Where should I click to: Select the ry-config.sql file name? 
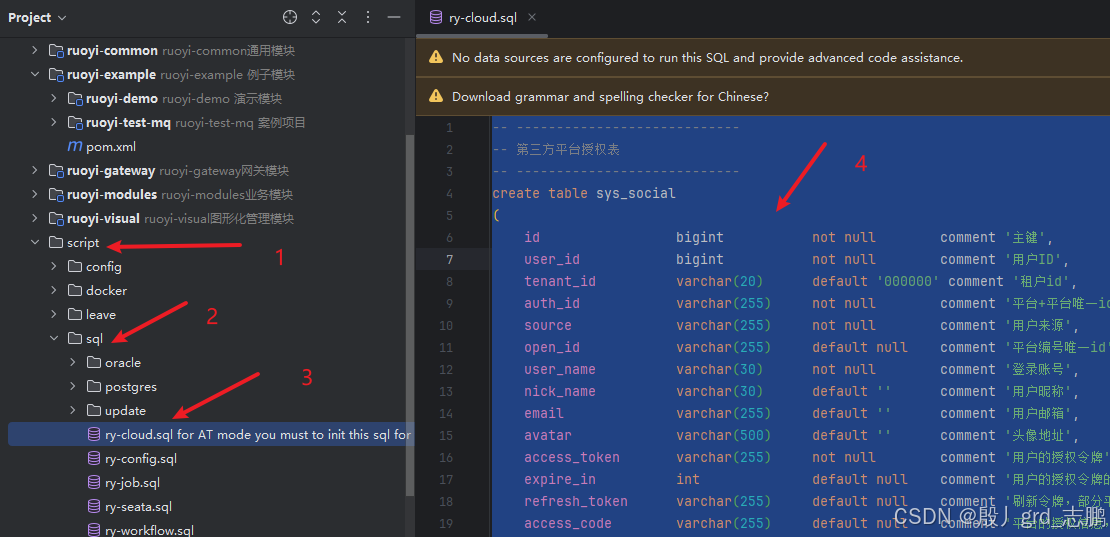(141, 459)
